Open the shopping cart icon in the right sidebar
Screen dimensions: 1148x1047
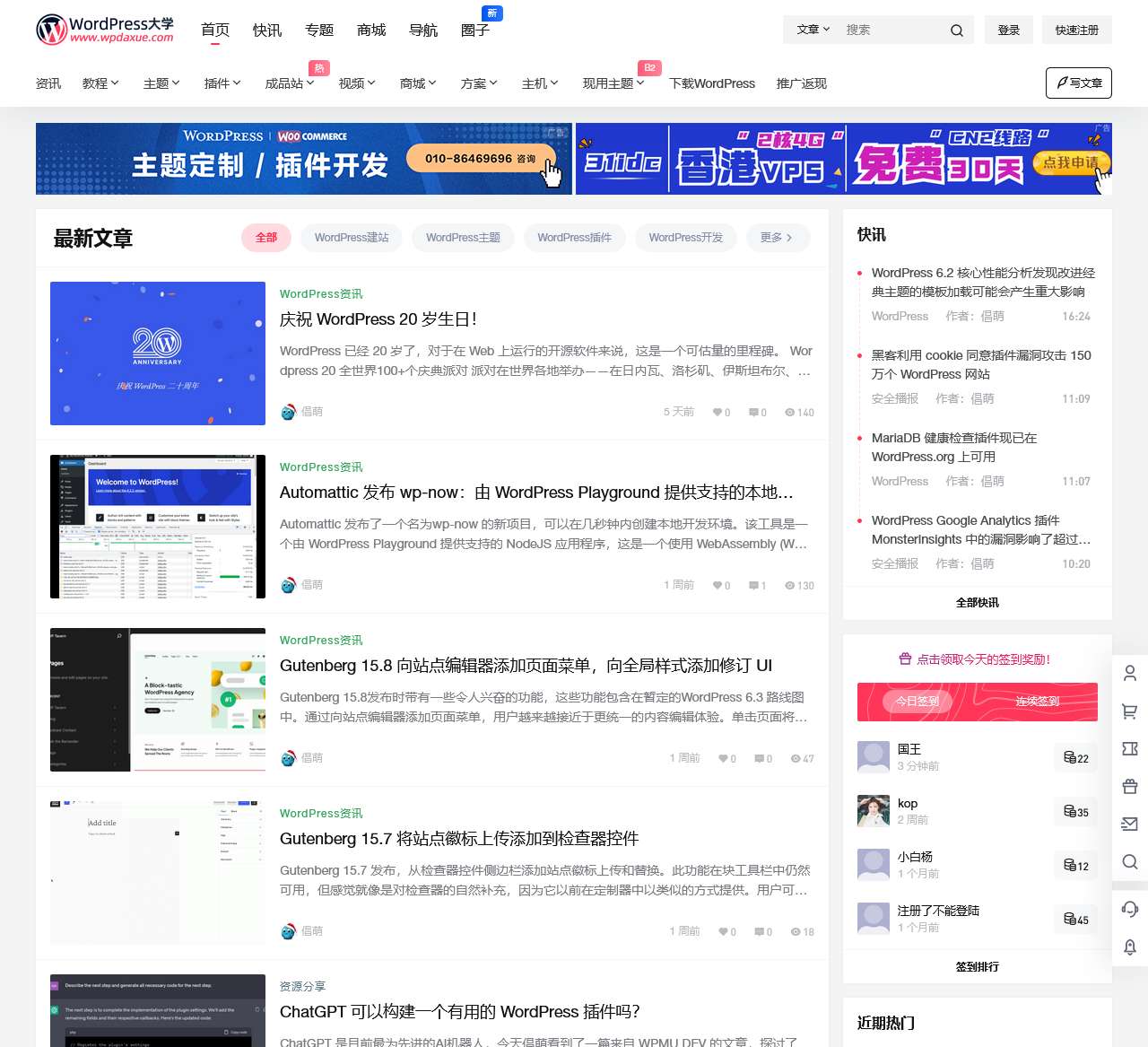coord(1130,711)
